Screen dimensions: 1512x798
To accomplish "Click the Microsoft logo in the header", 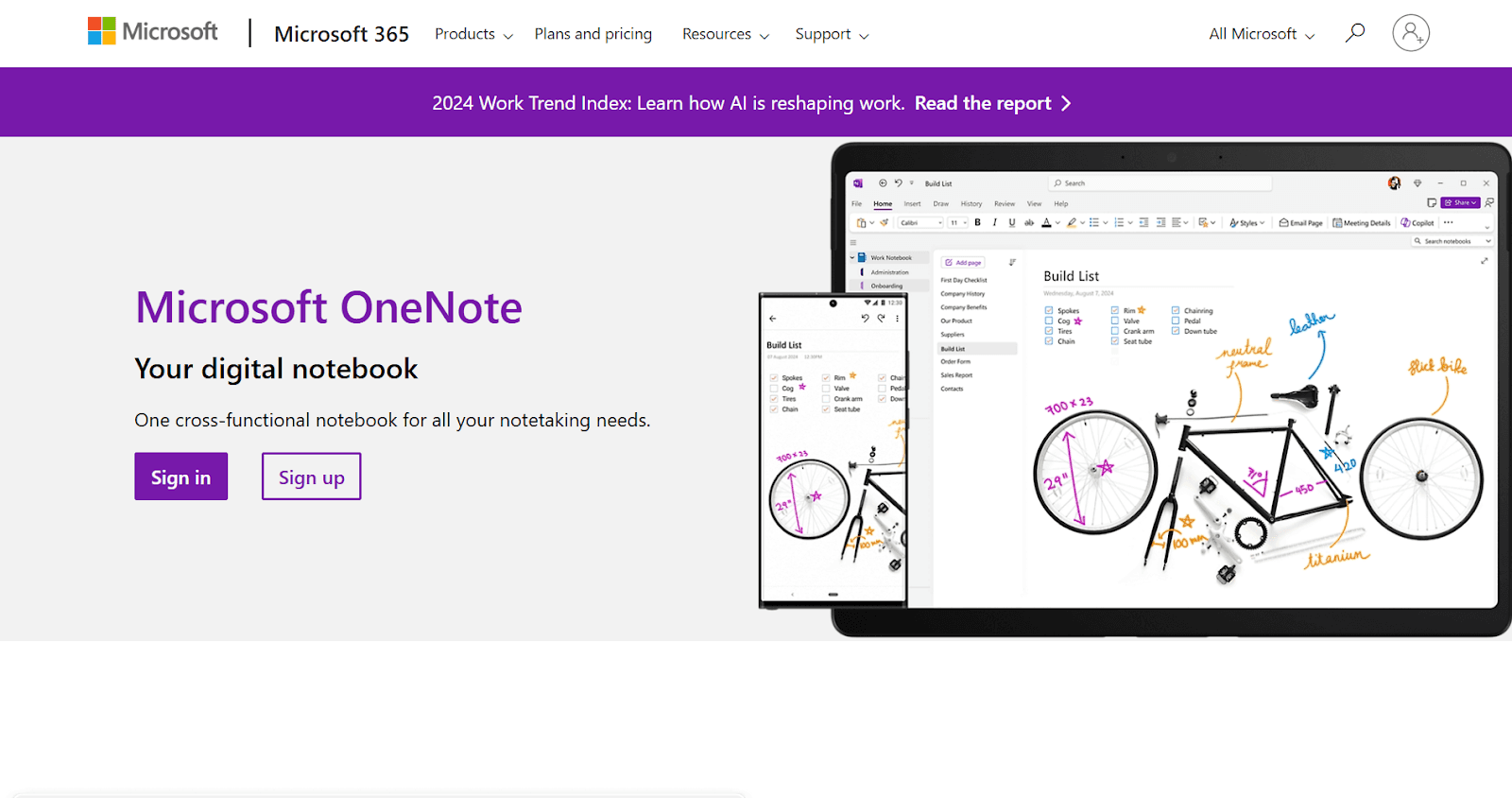I will pyautogui.click(x=152, y=31).
